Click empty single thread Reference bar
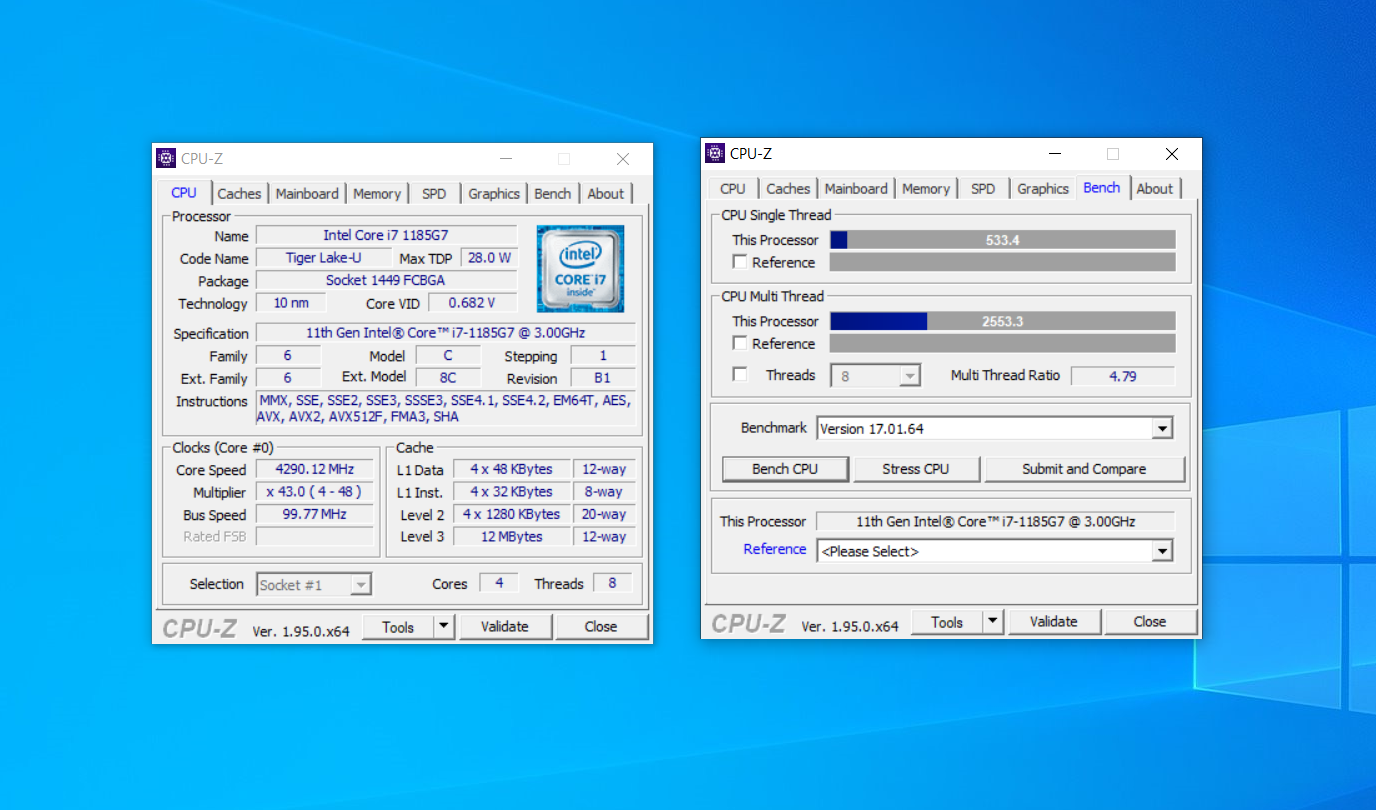The image size is (1376, 810). coord(1003,262)
